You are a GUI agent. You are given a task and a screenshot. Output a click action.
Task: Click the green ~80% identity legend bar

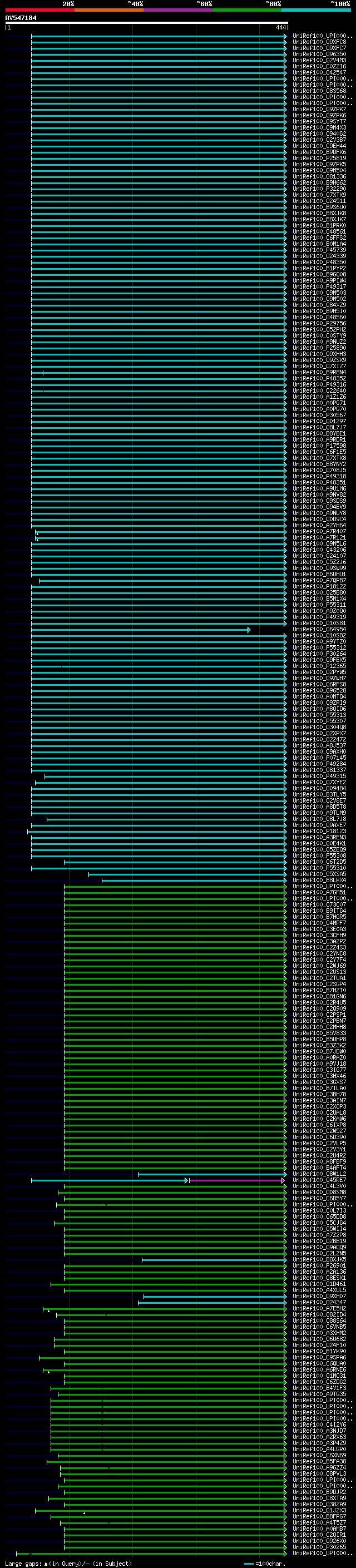point(246,10)
